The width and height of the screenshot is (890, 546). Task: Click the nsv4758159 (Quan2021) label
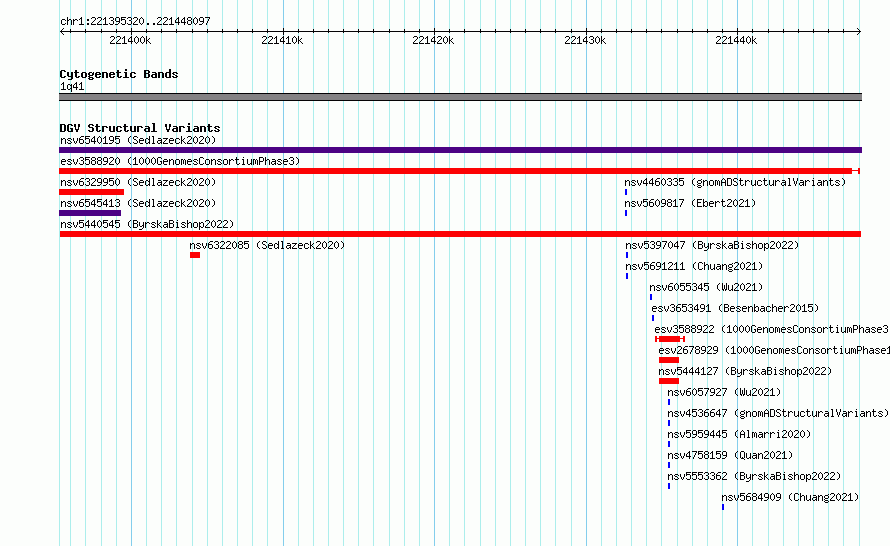click(x=730, y=455)
